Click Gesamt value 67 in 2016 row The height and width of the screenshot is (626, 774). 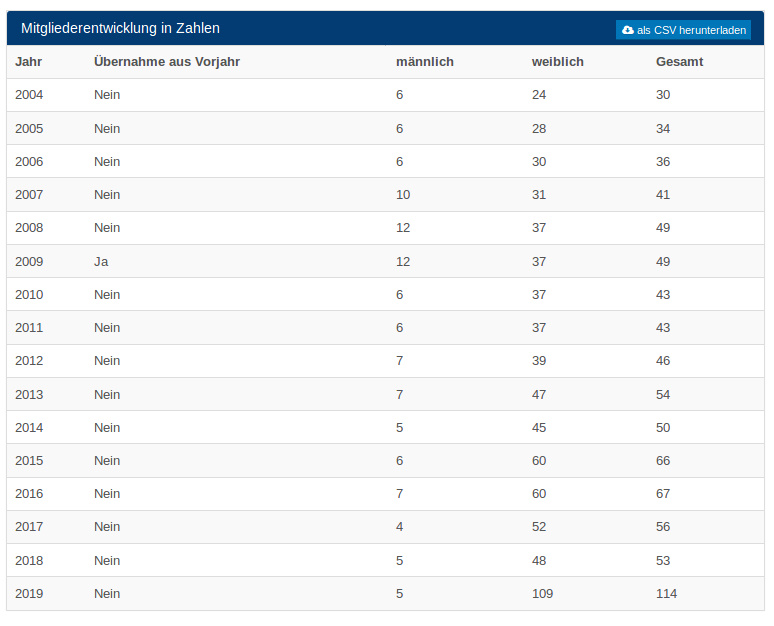point(663,494)
